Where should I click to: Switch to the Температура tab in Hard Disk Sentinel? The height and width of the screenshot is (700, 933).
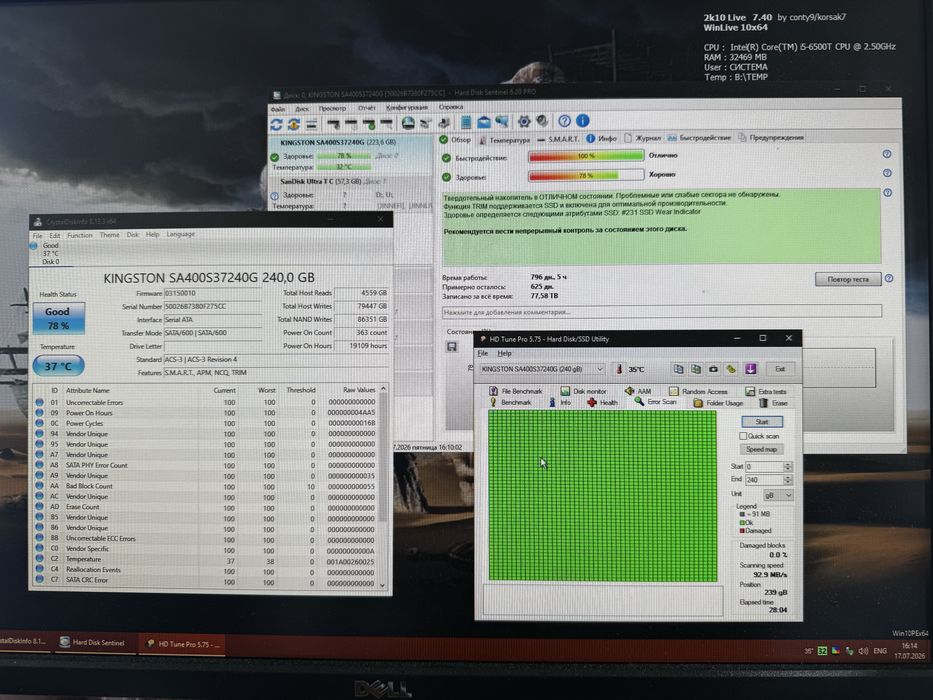pyautogui.click(x=505, y=139)
